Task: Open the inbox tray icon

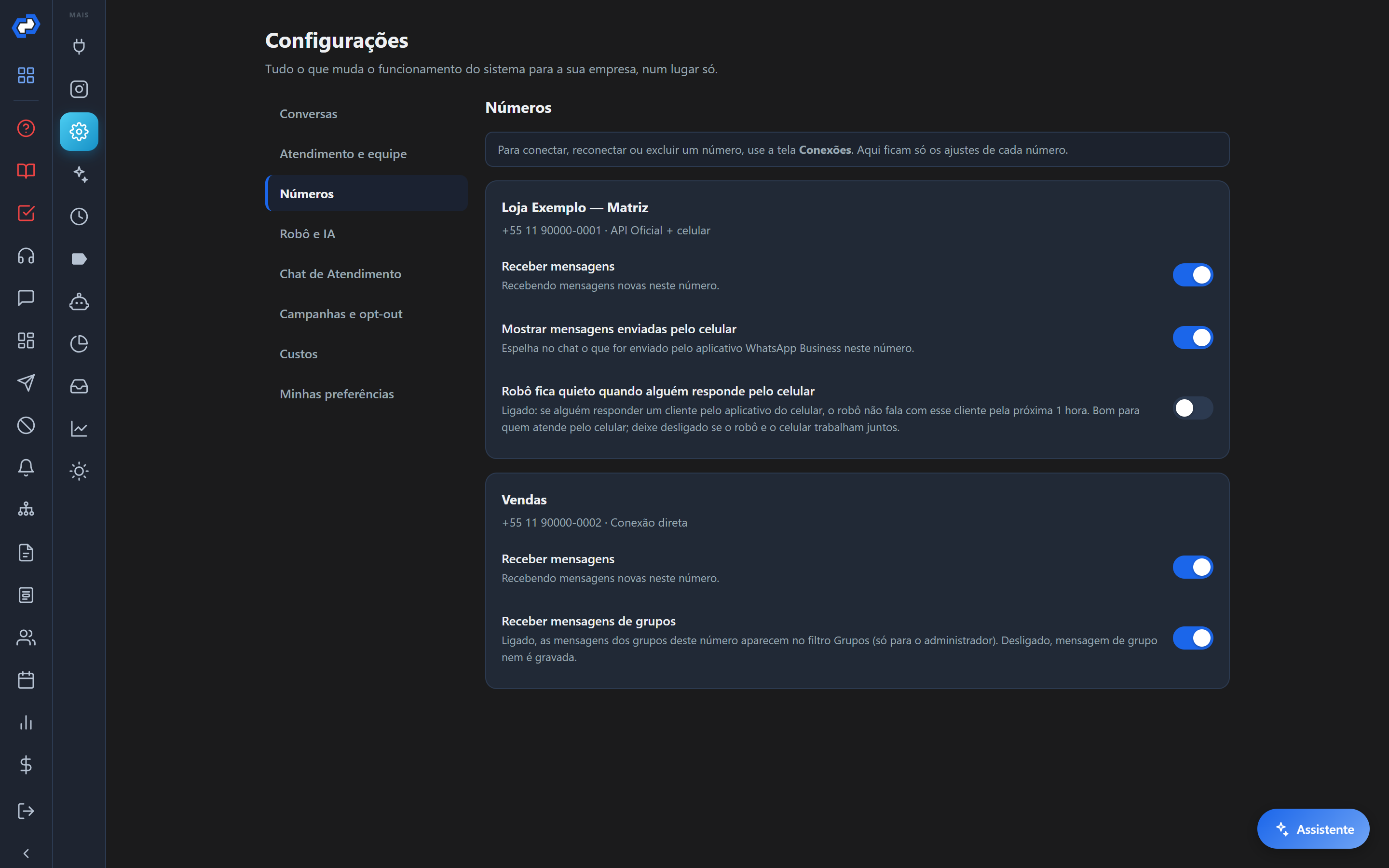Action: (x=79, y=386)
